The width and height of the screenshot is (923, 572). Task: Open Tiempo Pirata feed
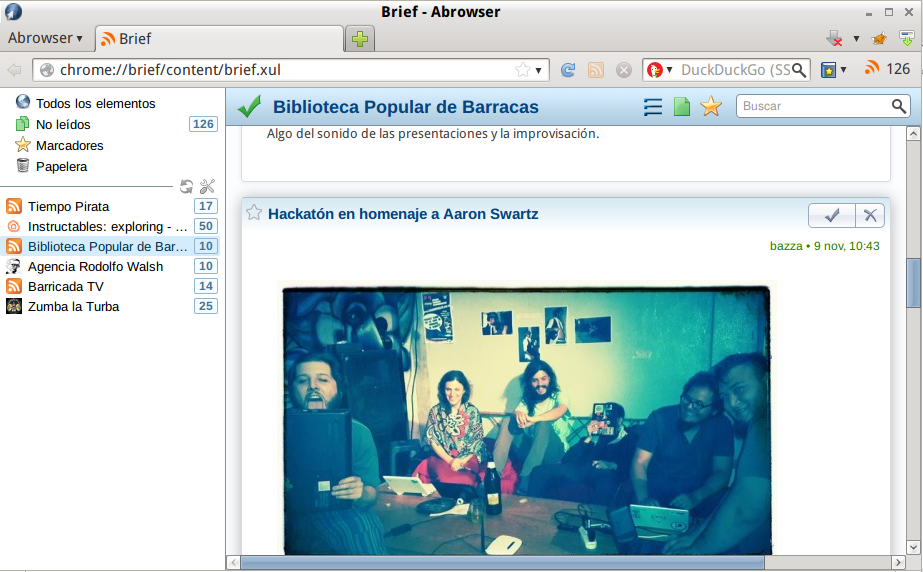coord(68,206)
